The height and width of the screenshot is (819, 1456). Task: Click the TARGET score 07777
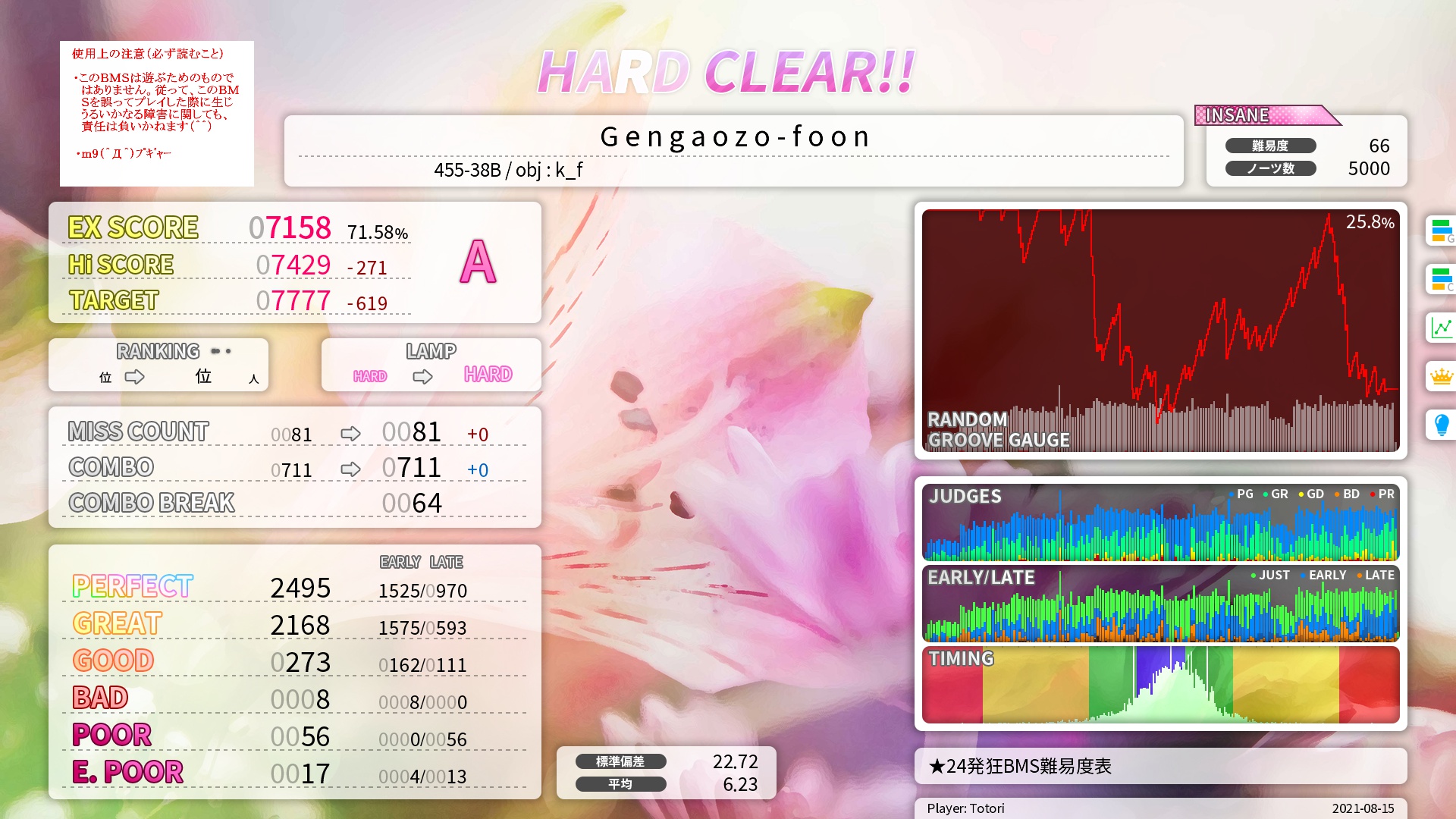293,301
